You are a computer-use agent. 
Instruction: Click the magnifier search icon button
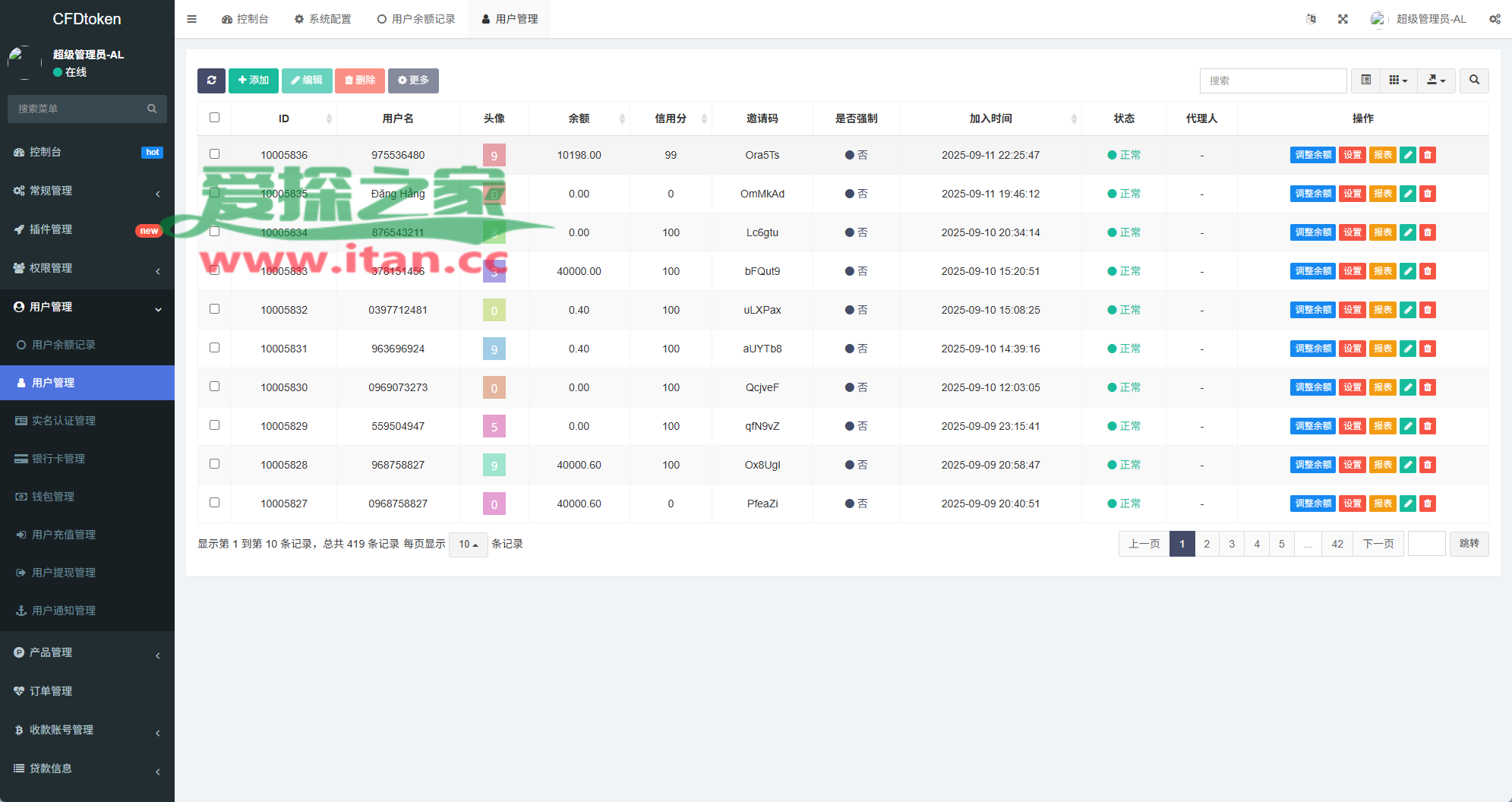click(1474, 81)
